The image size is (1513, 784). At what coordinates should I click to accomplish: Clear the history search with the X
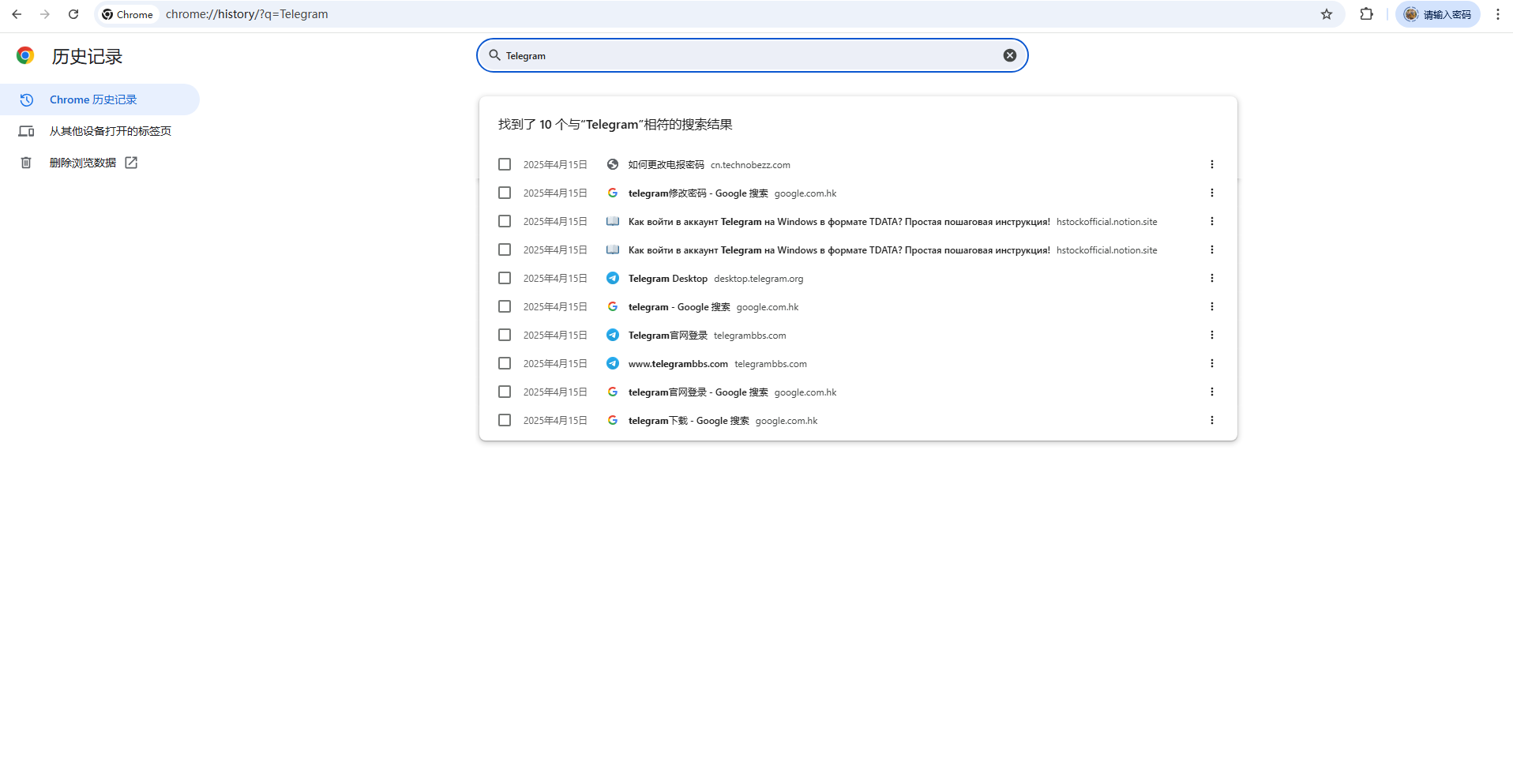[1010, 55]
